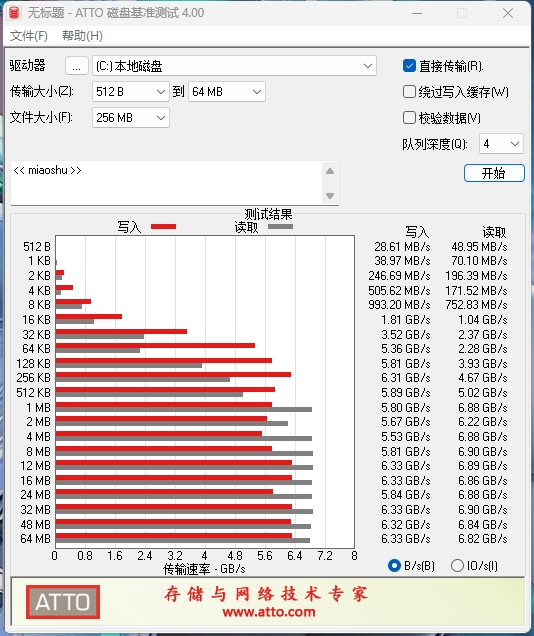This screenshot has height=636, width=534.
Task: Enable the bypass write cache (绕过写入缓存) checkbox
Action: click(x=409, y=92)
